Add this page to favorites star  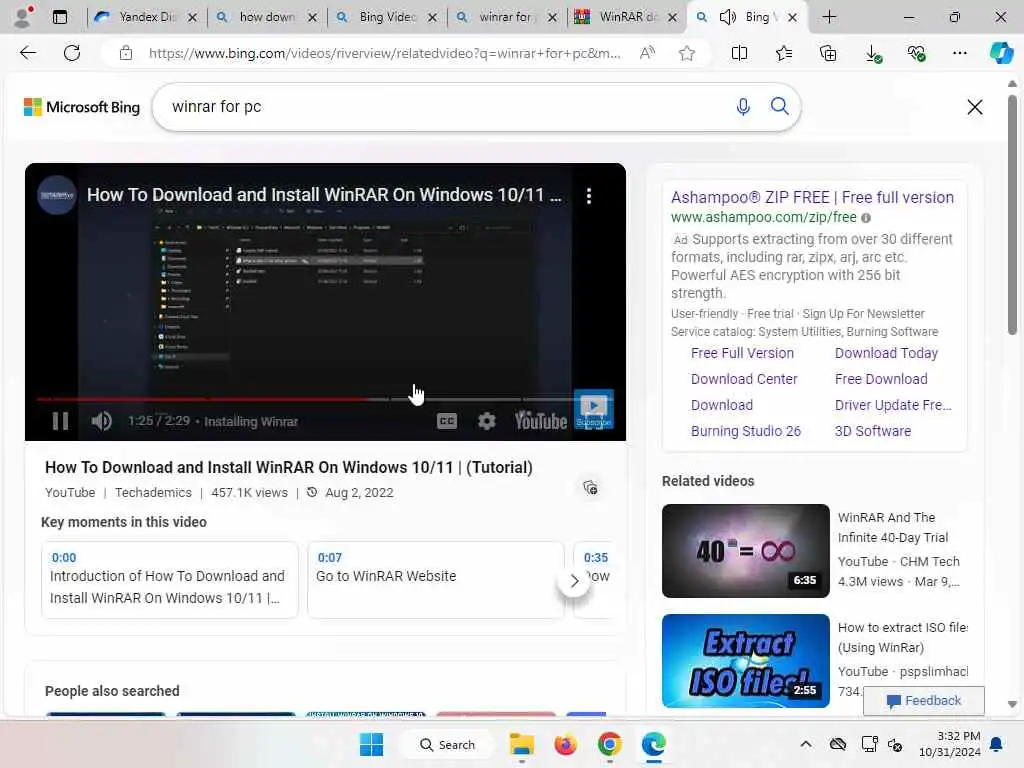[686, 53]
